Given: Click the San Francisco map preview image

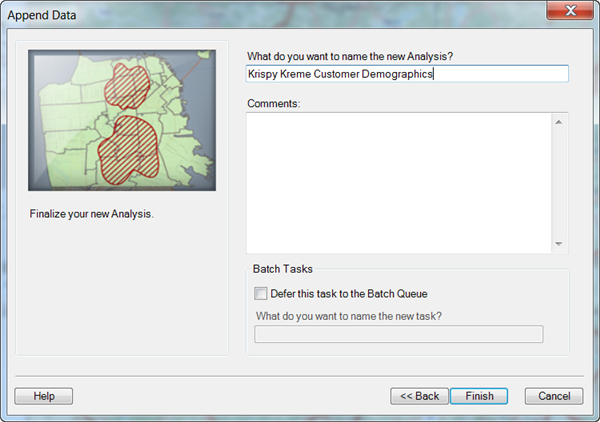Looking at the screenshot, I should [x=121, y=120].
